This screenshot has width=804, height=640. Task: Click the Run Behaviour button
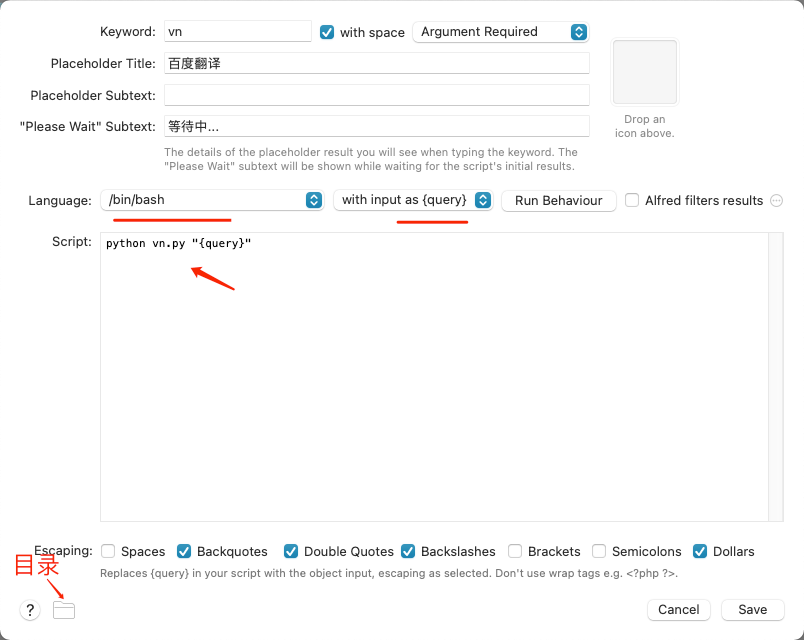tap(558, 200)
